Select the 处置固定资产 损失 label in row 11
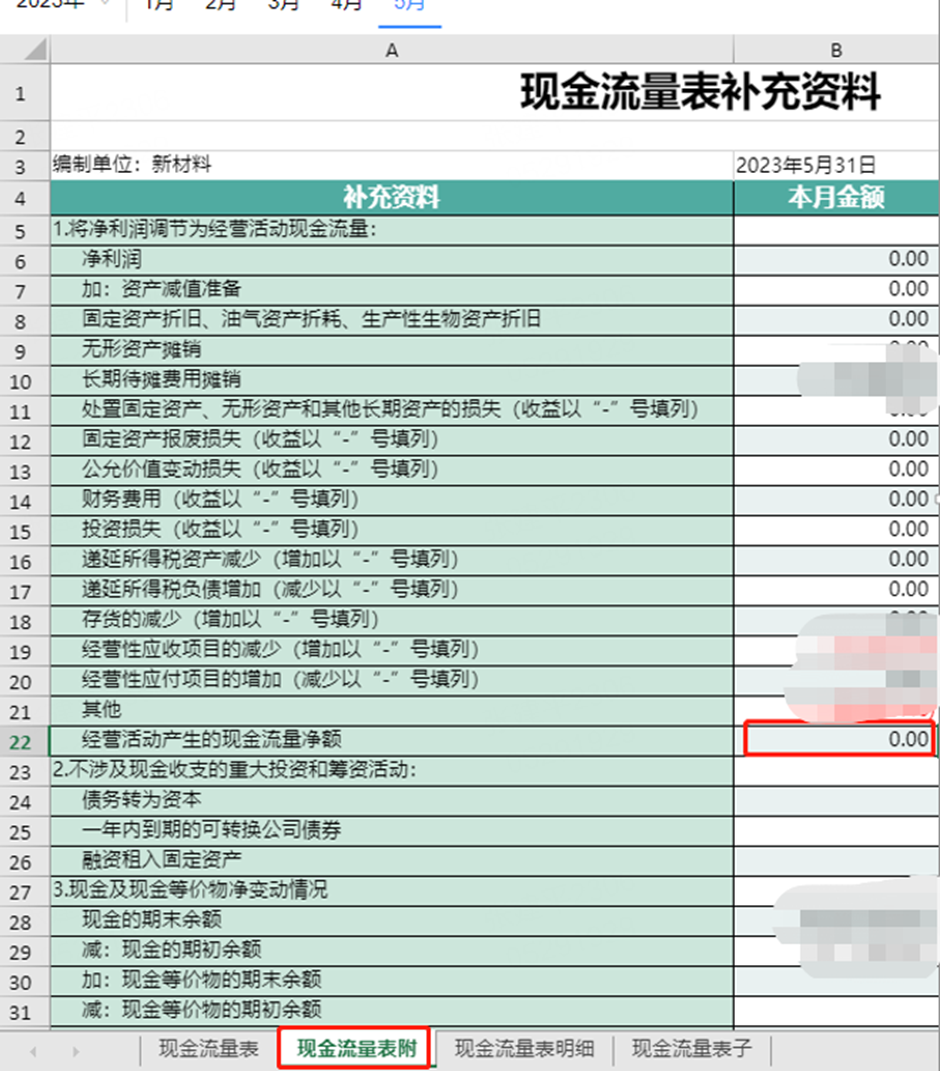 click(x=391, y=410)
